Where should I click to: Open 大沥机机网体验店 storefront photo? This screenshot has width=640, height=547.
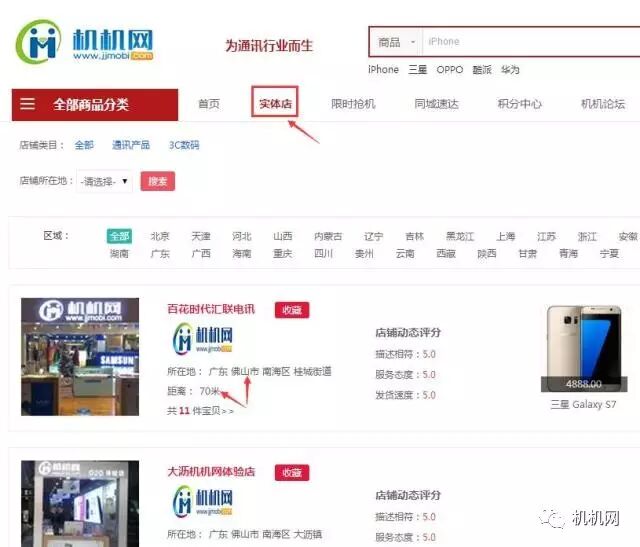coord(80,504)
